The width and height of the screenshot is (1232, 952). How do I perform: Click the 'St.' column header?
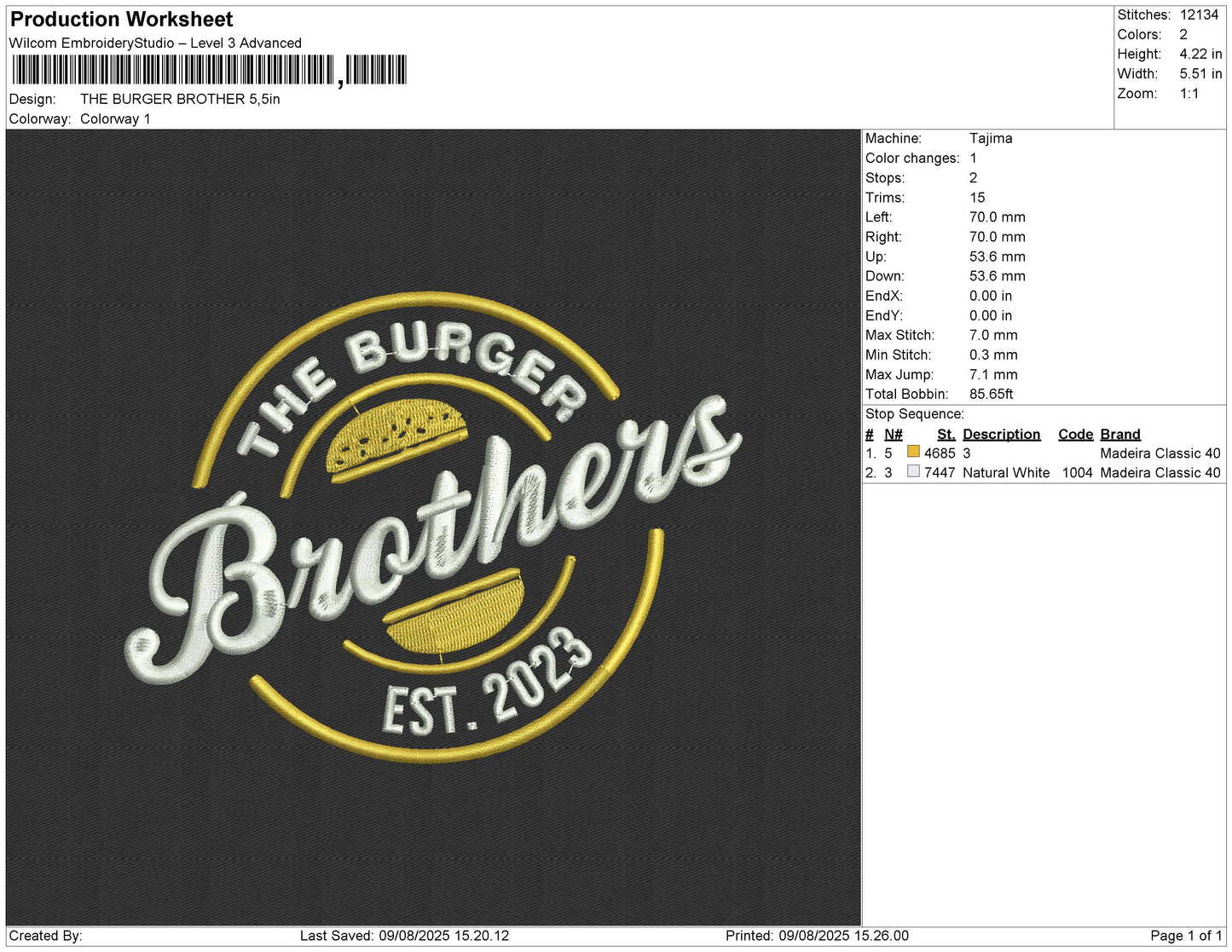point(946,434)
